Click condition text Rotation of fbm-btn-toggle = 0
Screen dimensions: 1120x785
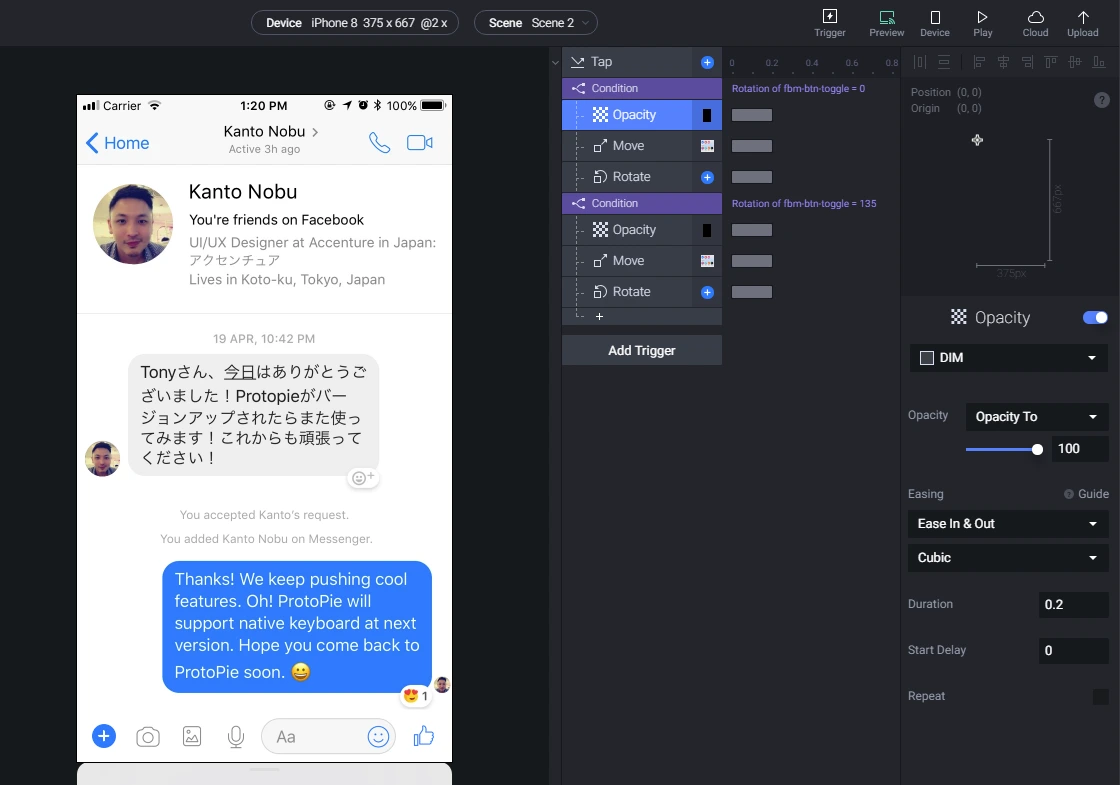(798, 89)
